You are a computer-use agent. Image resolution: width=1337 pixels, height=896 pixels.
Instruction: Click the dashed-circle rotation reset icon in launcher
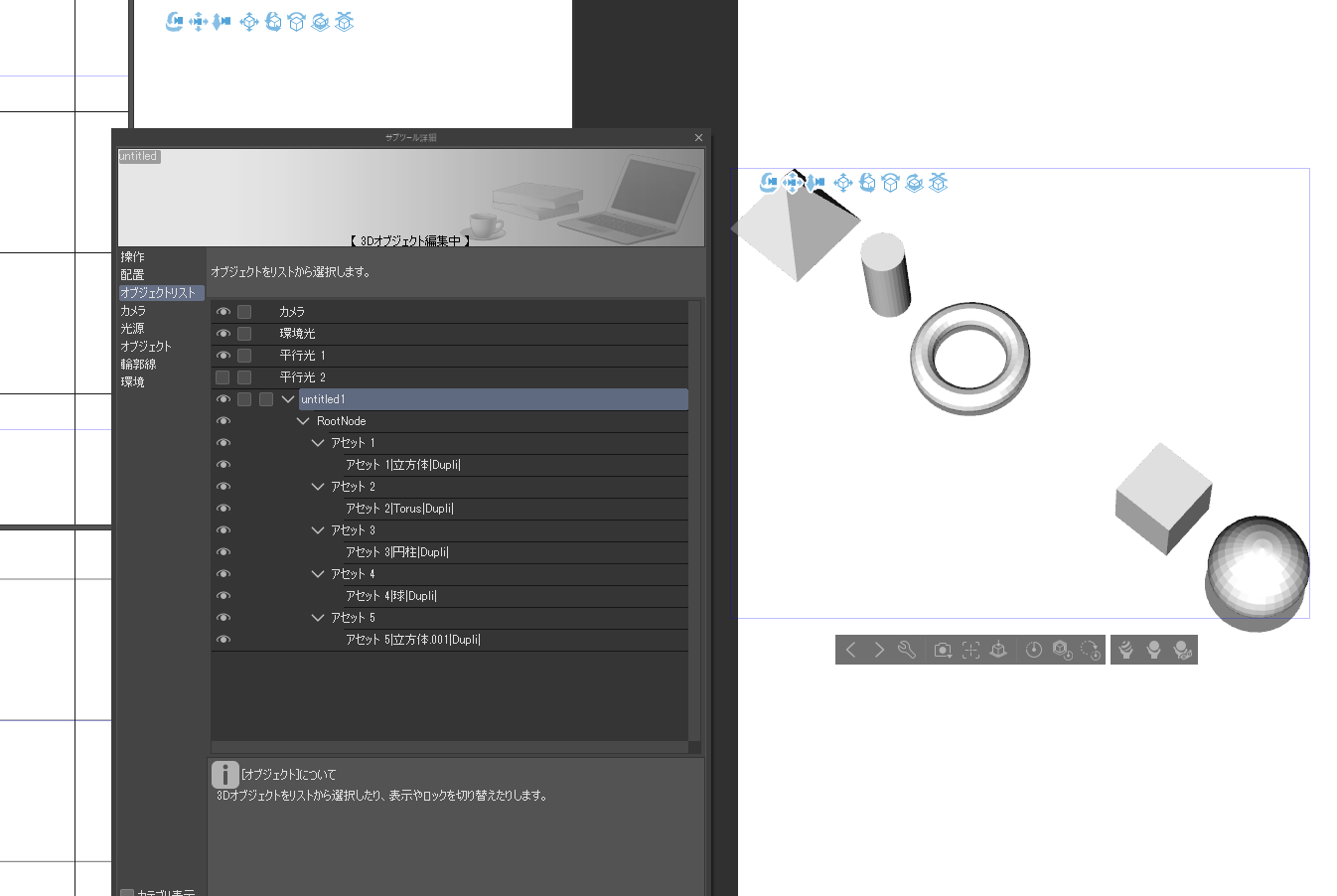tap(1091, 650)
